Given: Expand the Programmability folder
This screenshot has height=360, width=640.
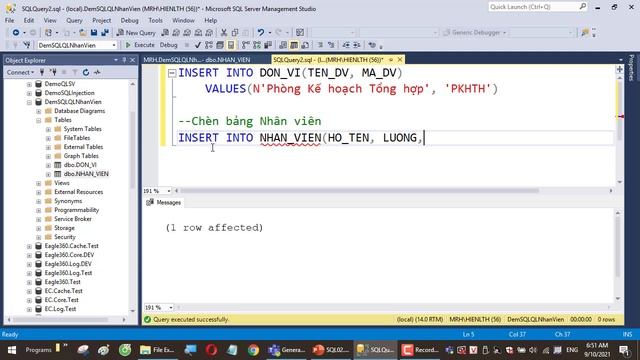Looking at the screenshot, I should (39, 210).
